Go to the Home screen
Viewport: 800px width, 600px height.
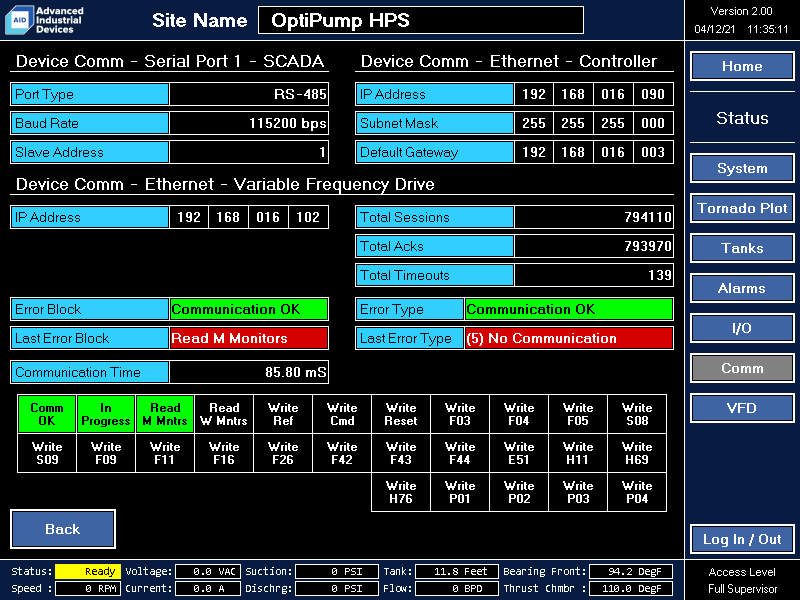click(742, 66)
